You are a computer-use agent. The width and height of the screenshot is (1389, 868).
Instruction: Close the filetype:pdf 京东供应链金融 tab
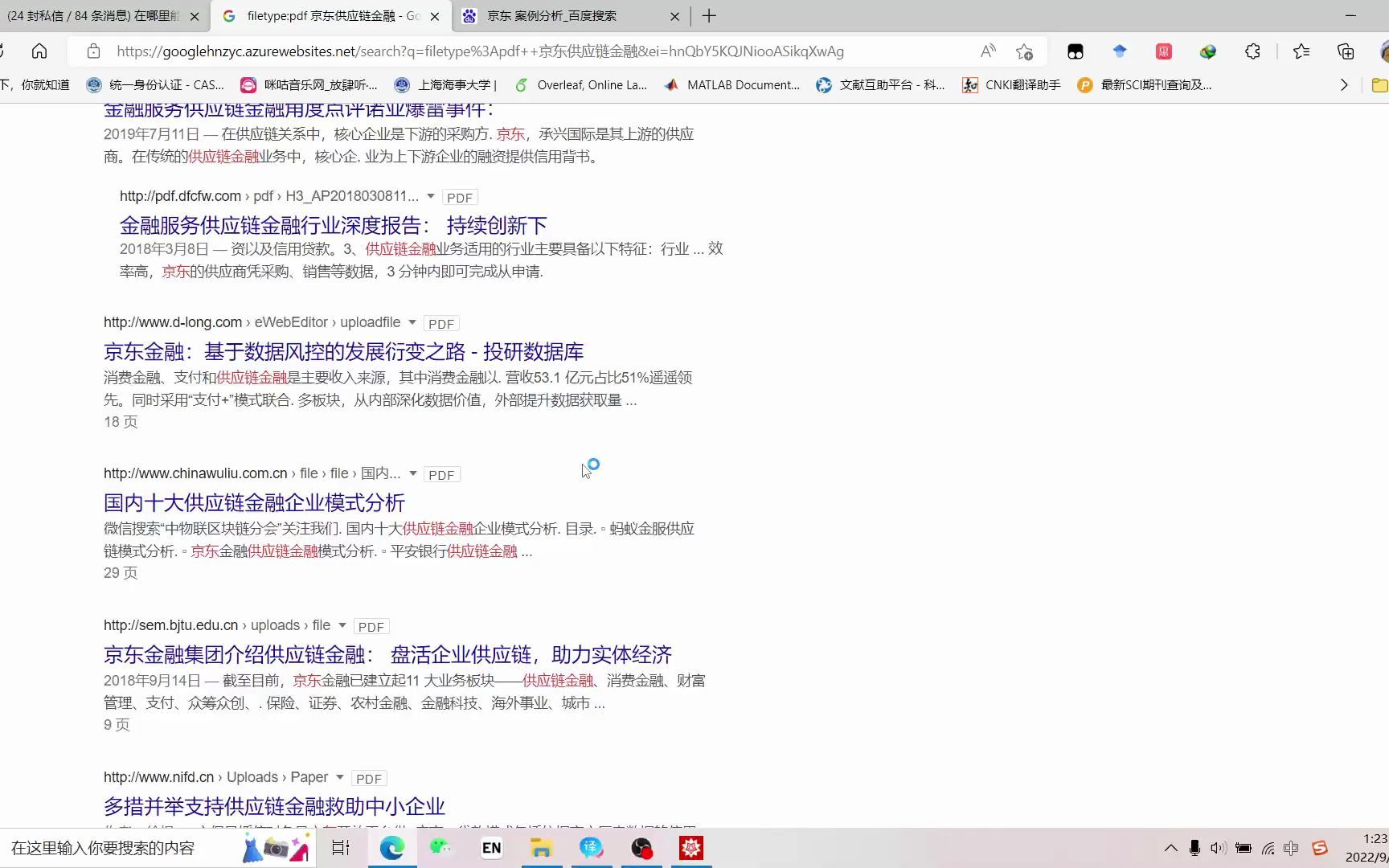[435, 16]
